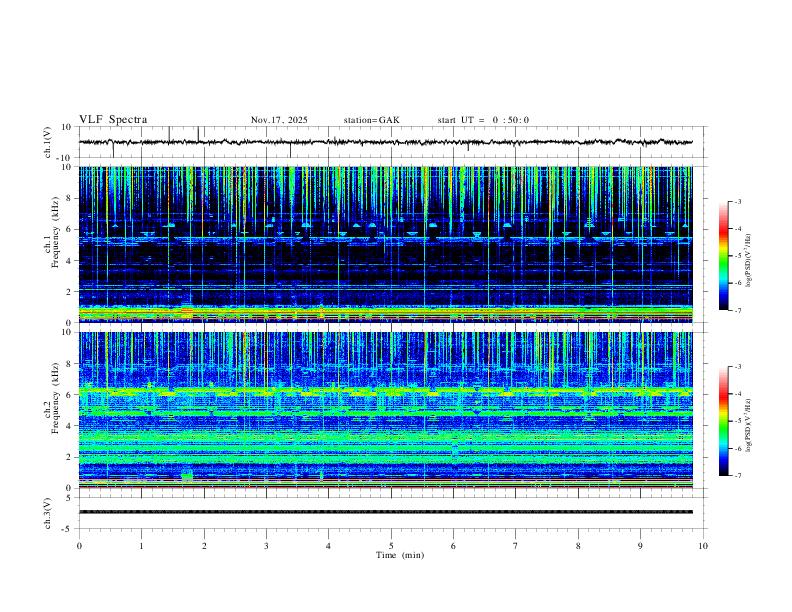Viewport: 792px width, 612px height.
Task: Click the time axis tick label '10'
Action: click(703, 546)
